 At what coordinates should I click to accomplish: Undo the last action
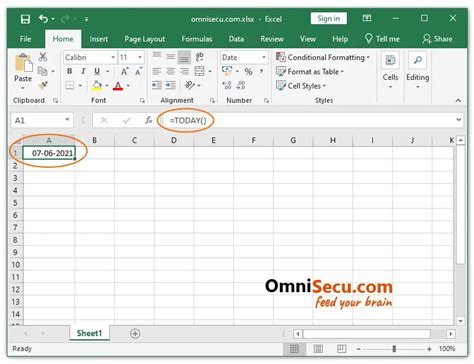[43, 19]
